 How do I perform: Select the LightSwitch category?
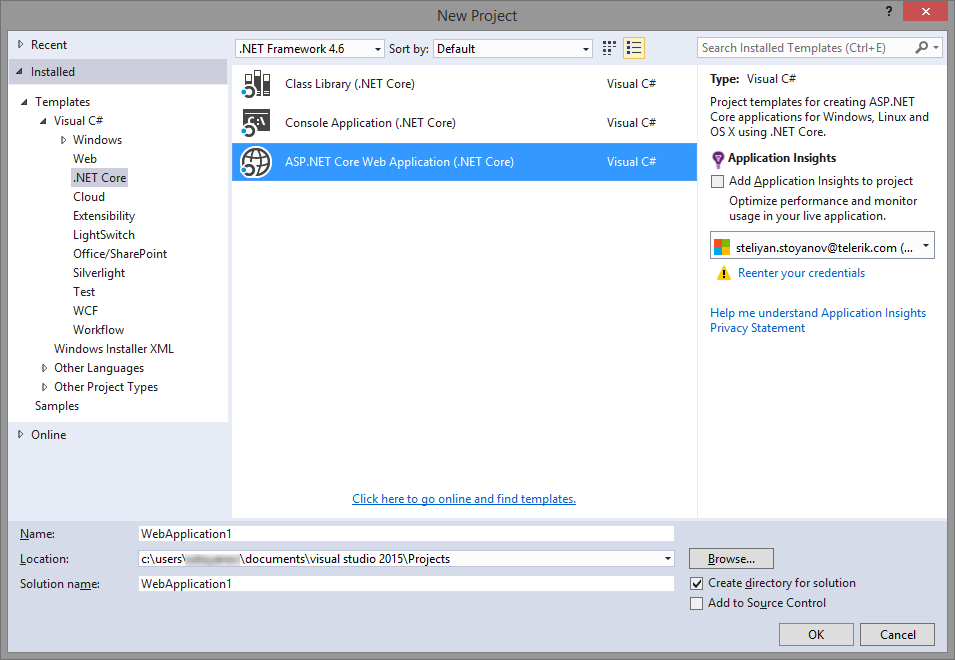click(x=104, y=235)
